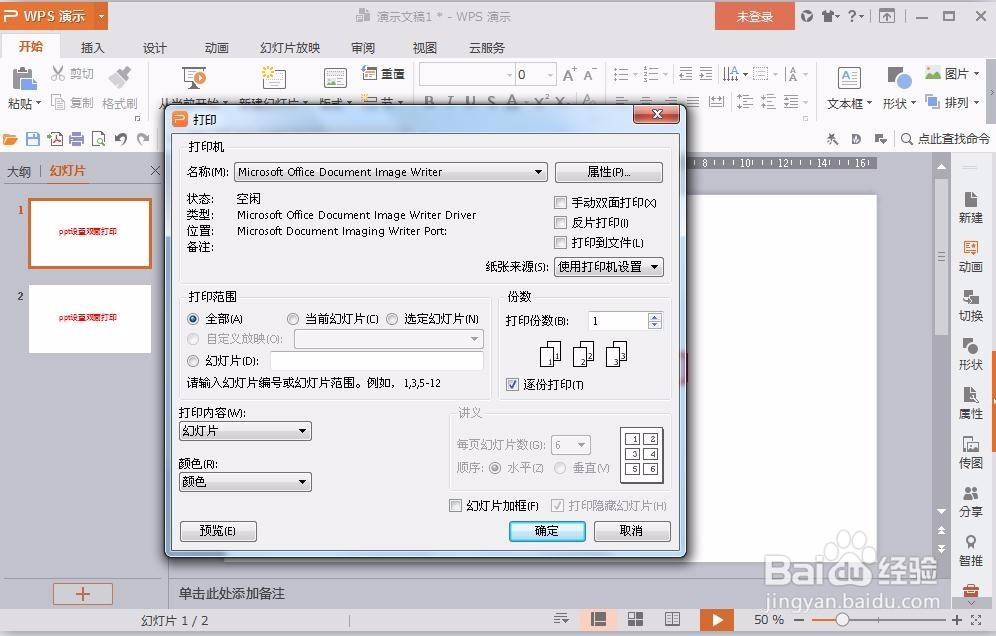Click the Redo arrow icon
996x636 pixels.
click(x=143, y=139)
